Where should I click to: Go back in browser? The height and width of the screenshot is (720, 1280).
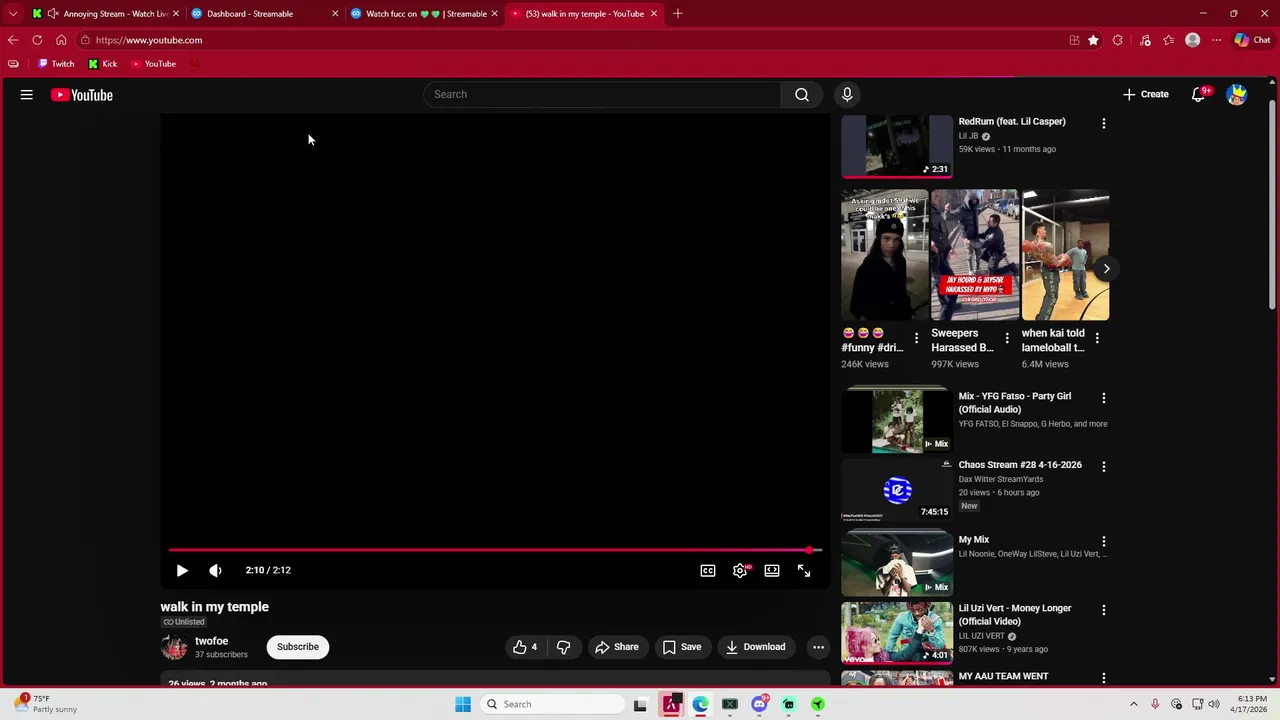(x=13, y=40)
